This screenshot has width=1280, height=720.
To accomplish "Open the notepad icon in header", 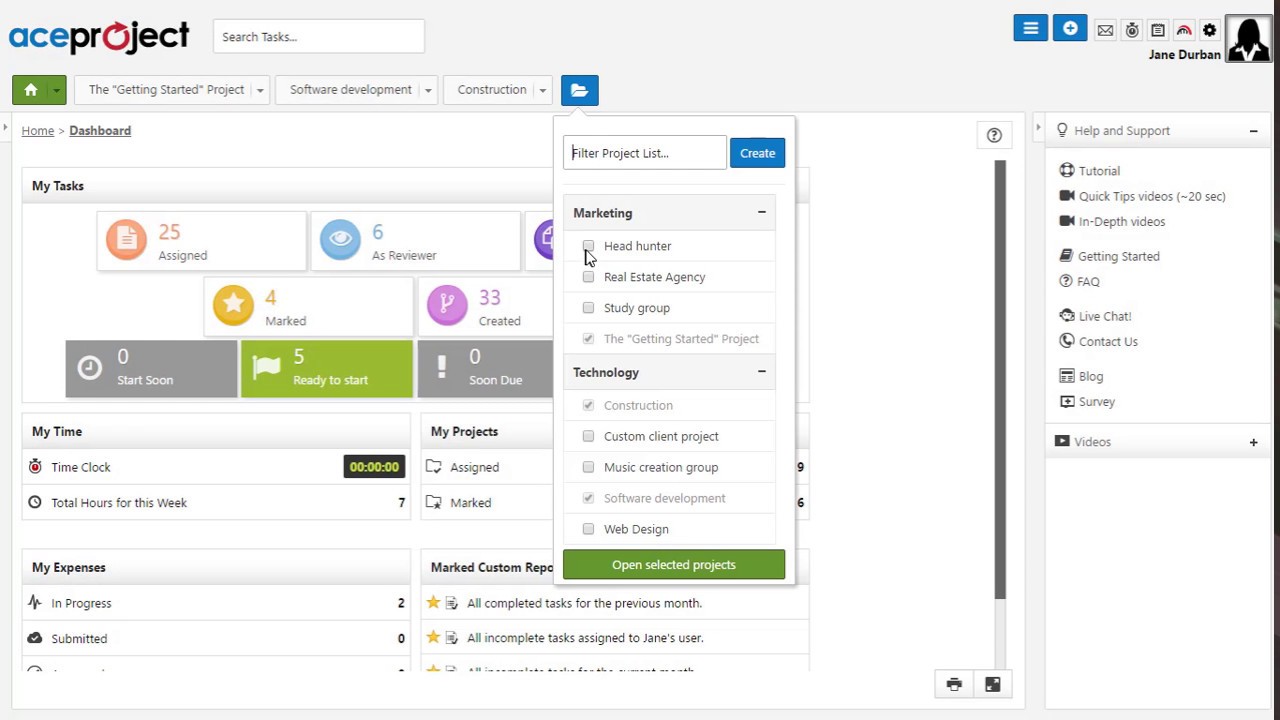I will pyautogui.click(x=1158, y=31).
